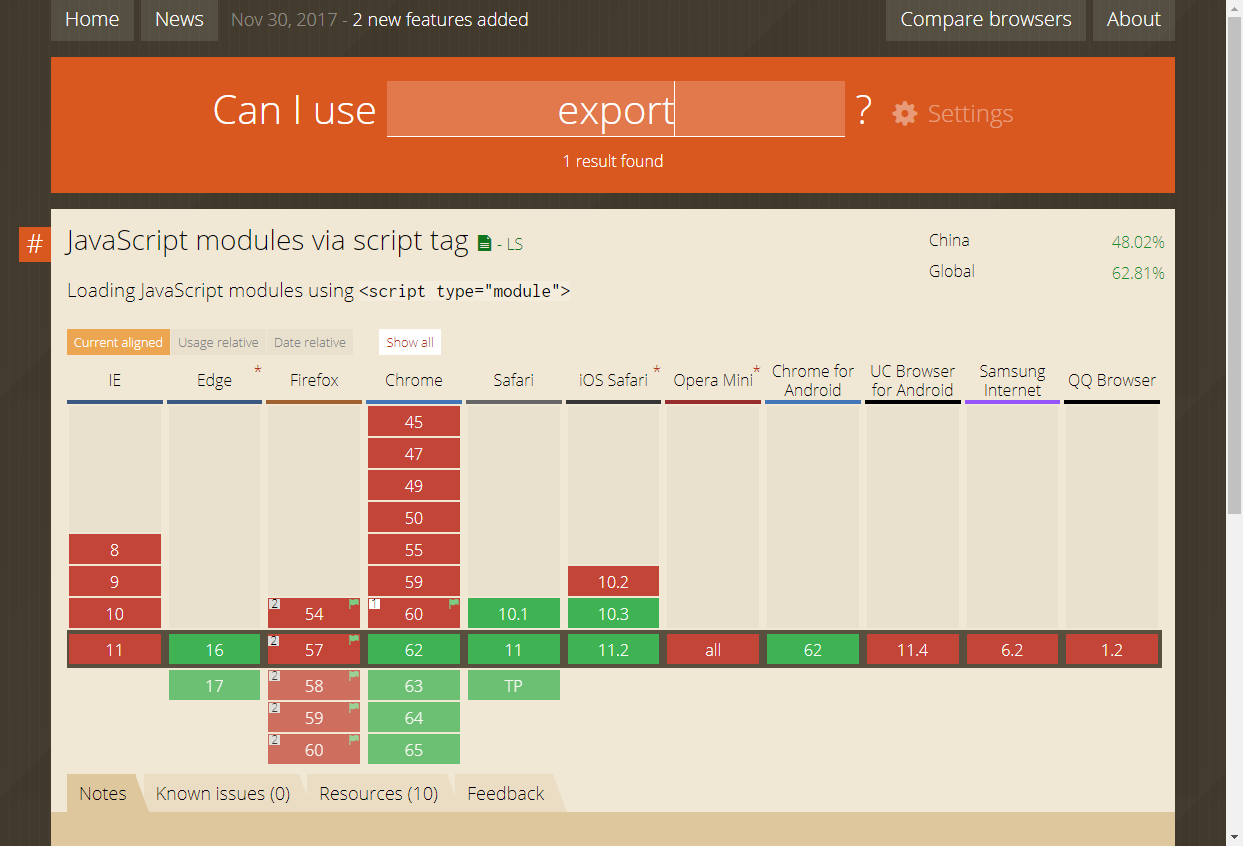Click the Chrome column header
1243x846 pixels.
[x=414, y=380]
